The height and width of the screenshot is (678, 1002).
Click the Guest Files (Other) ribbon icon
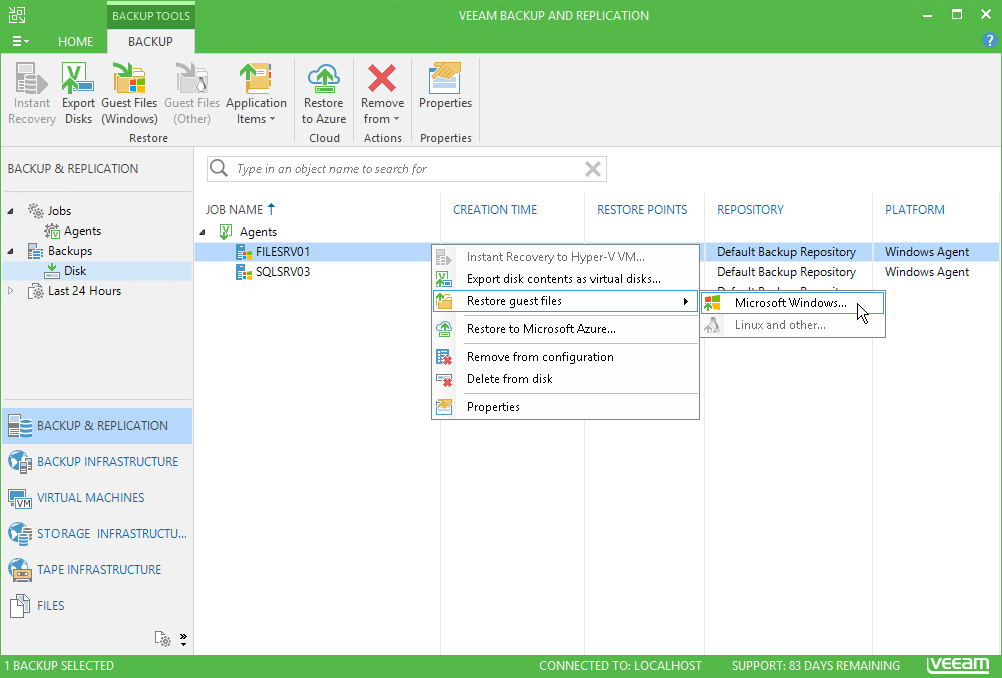(192, 93)
